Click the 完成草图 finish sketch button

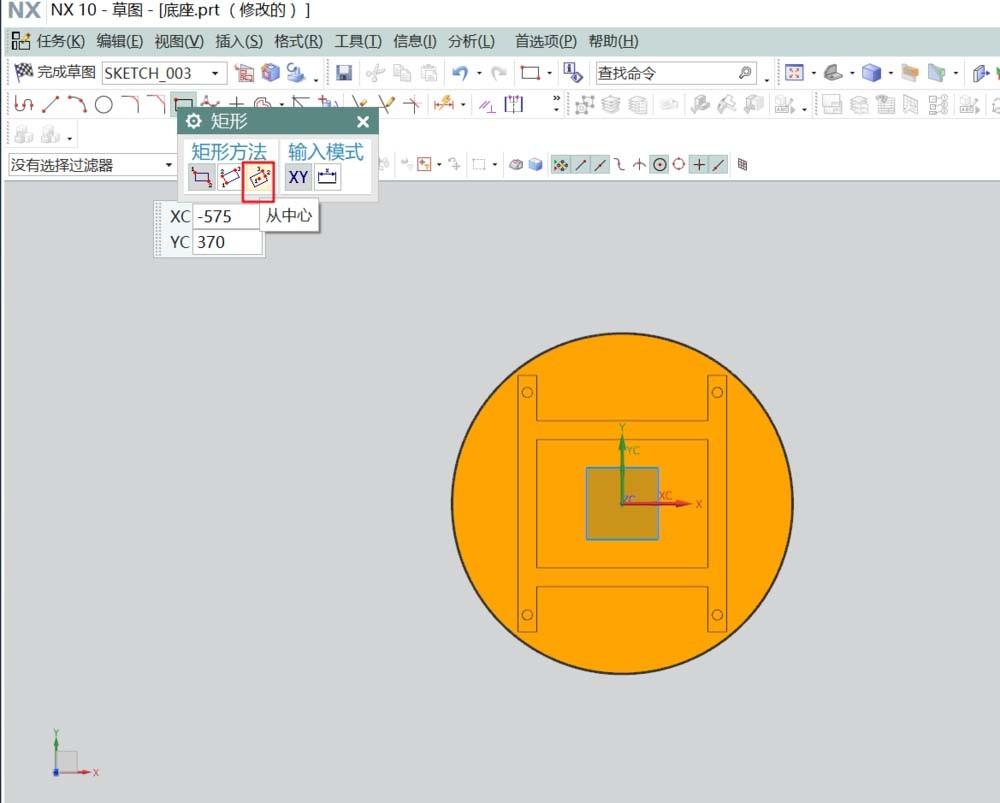coord(55,72)
